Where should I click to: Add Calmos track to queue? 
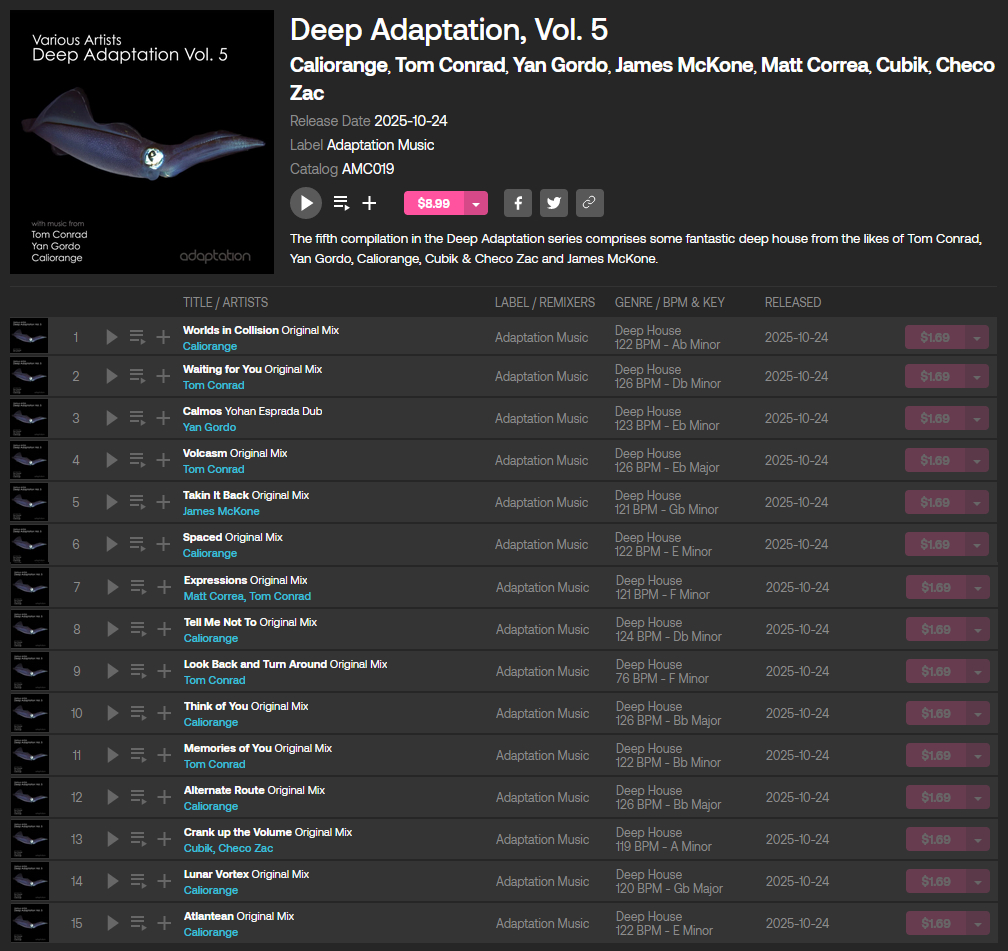coord(137,418)
